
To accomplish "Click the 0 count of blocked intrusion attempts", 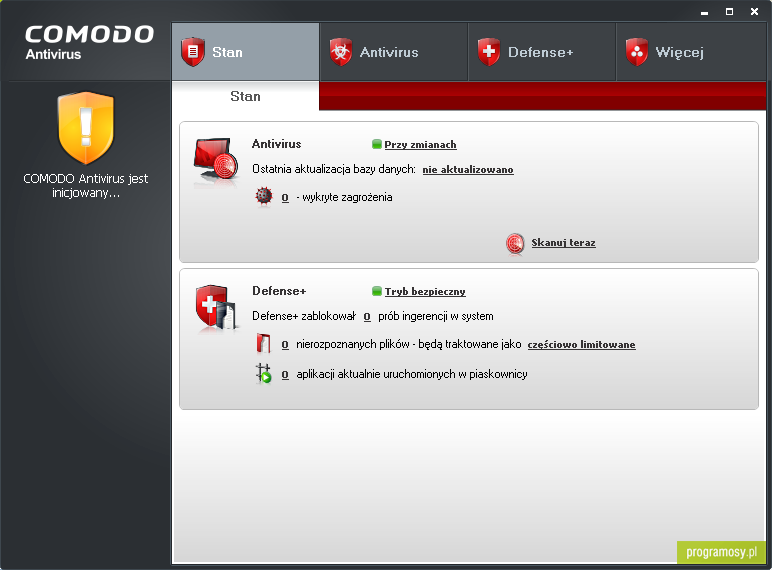I will pyautogui.click(x=367, y=317).
